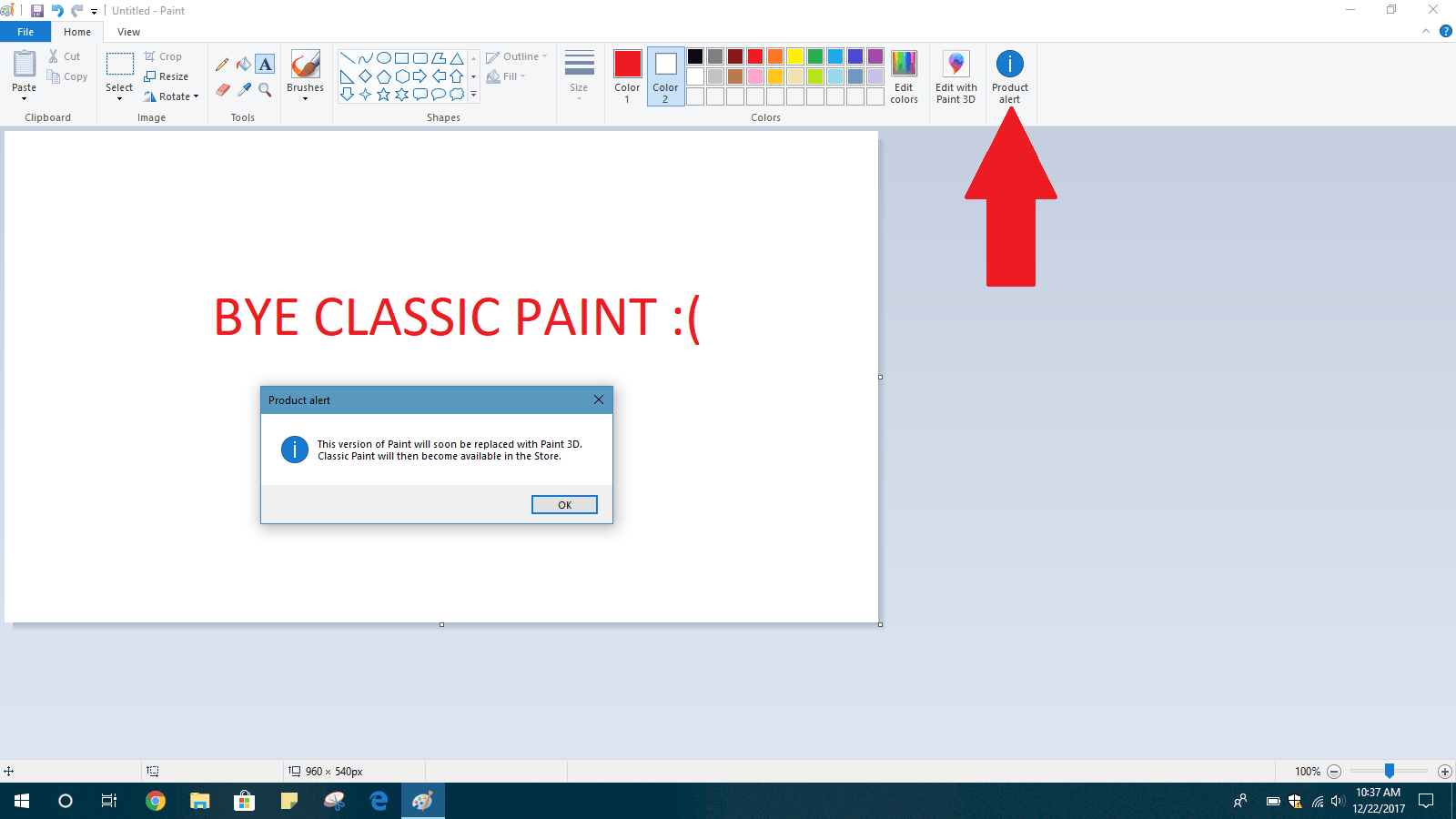Click the zoom slider handle
This screenshot has width=1456, height=819.
(1390, 771)
